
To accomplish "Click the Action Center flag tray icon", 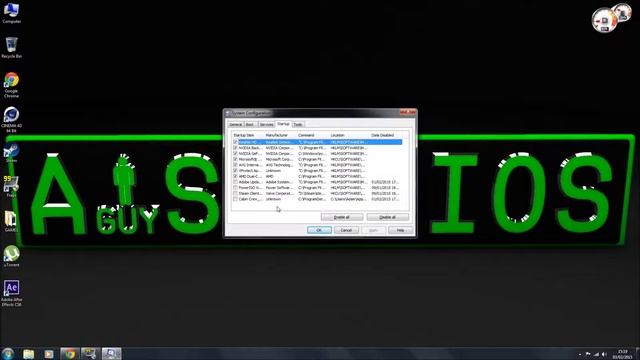I will (x=588, y=354).
